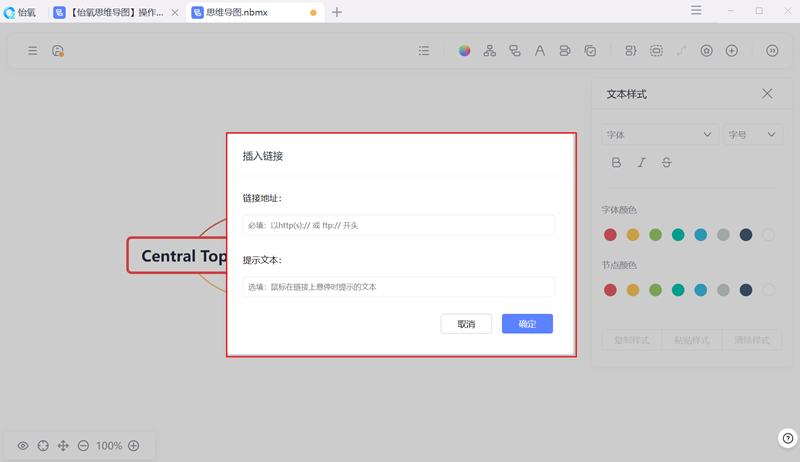800x462 pixels.
Task: Zoom out with the minus icon
Action: coord(83,446)
